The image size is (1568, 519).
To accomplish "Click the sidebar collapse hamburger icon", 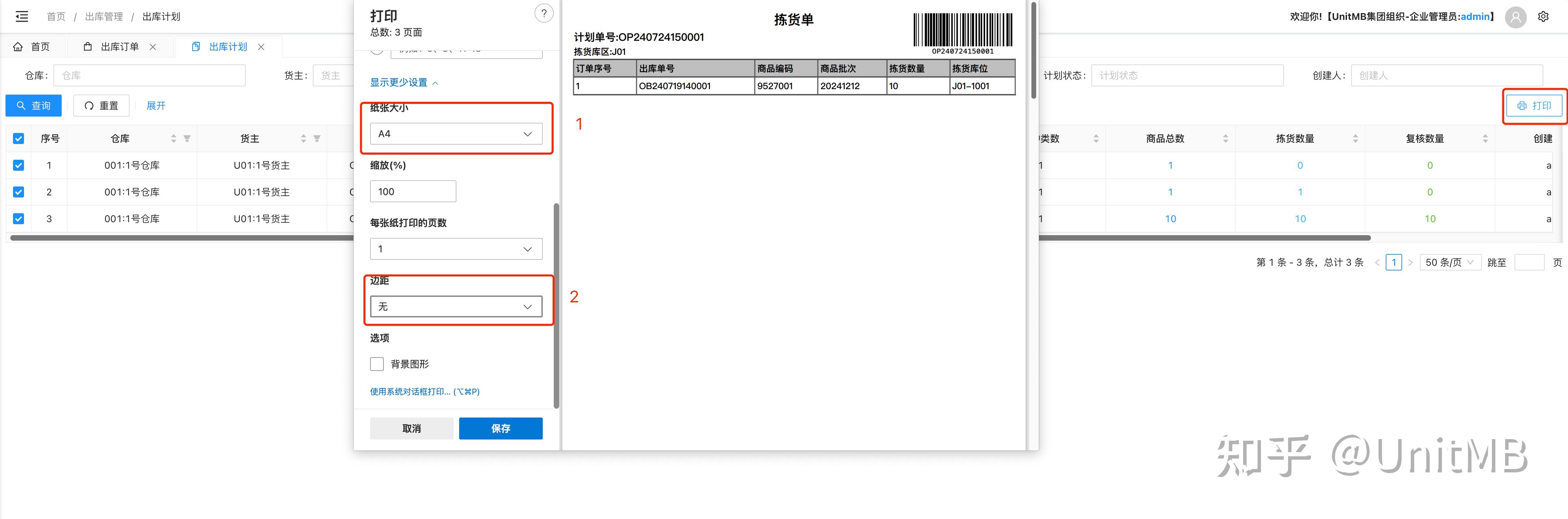I will click(x=22, y=16).
